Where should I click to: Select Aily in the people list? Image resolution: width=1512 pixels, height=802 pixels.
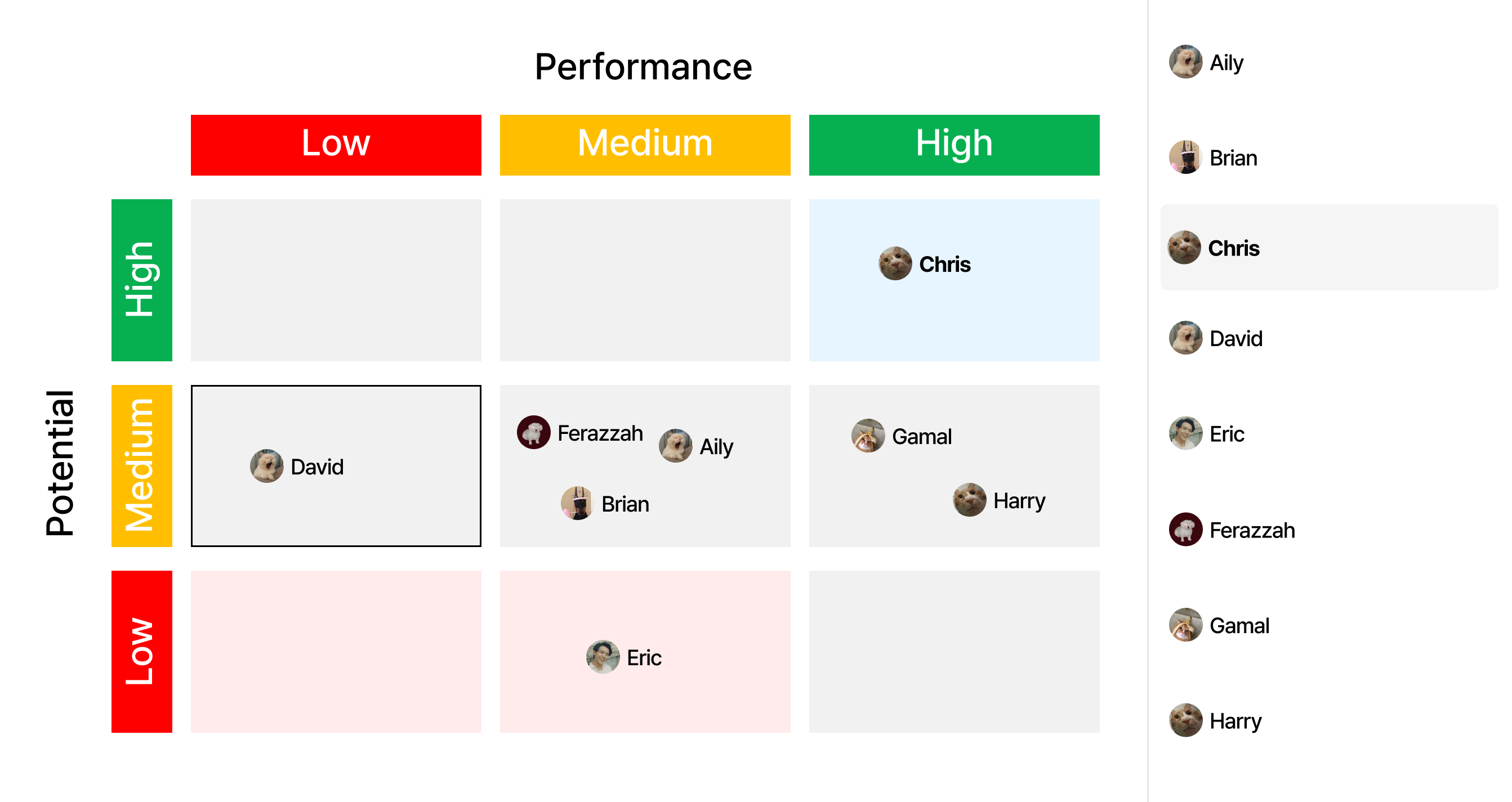pos(1225,62)
